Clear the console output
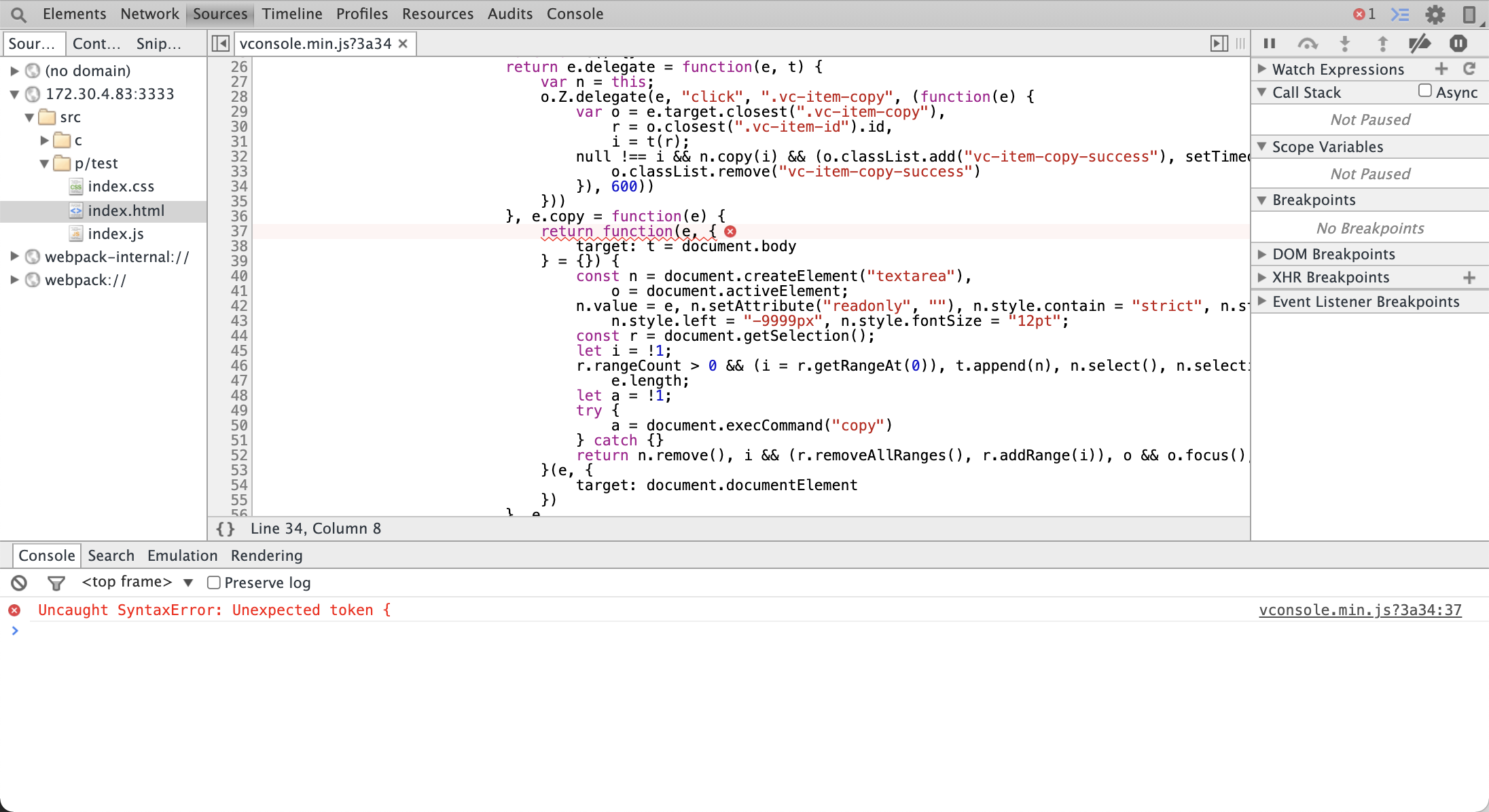1489x812 pixels. pyautogui.click(x=18, y=583)
